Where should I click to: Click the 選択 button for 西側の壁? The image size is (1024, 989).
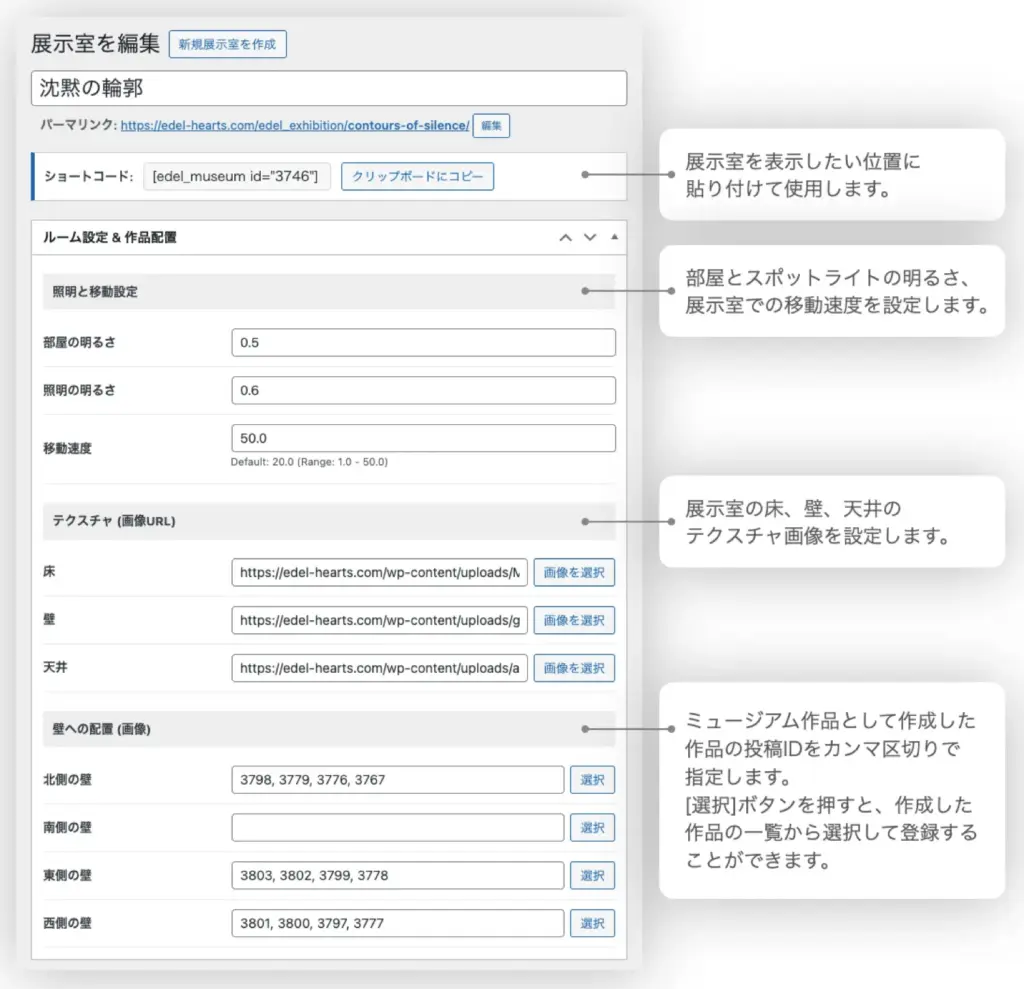(592, 923)
